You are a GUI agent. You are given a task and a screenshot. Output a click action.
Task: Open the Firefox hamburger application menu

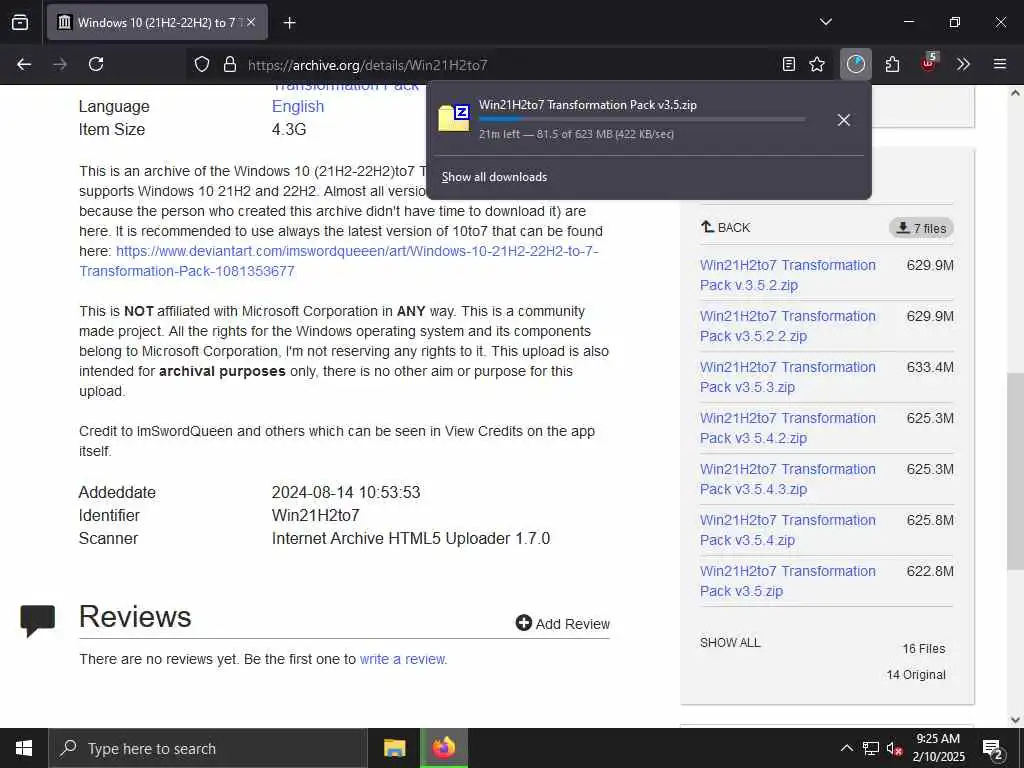tap(1000, 64)
